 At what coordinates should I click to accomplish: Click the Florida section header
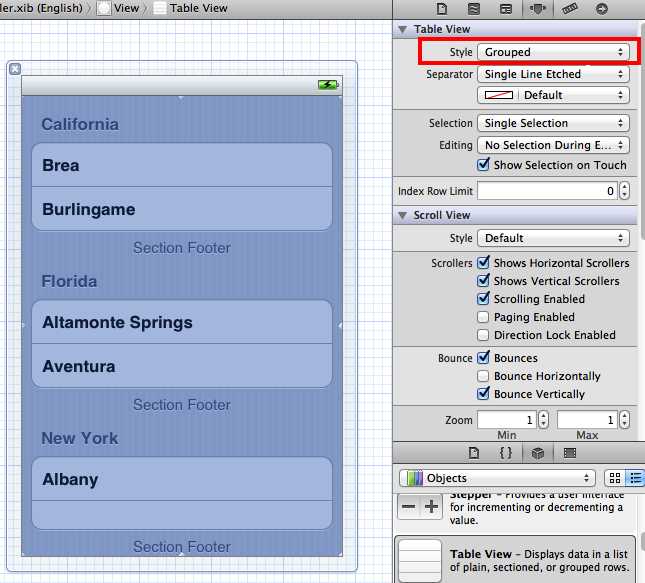tap(69, 281)
